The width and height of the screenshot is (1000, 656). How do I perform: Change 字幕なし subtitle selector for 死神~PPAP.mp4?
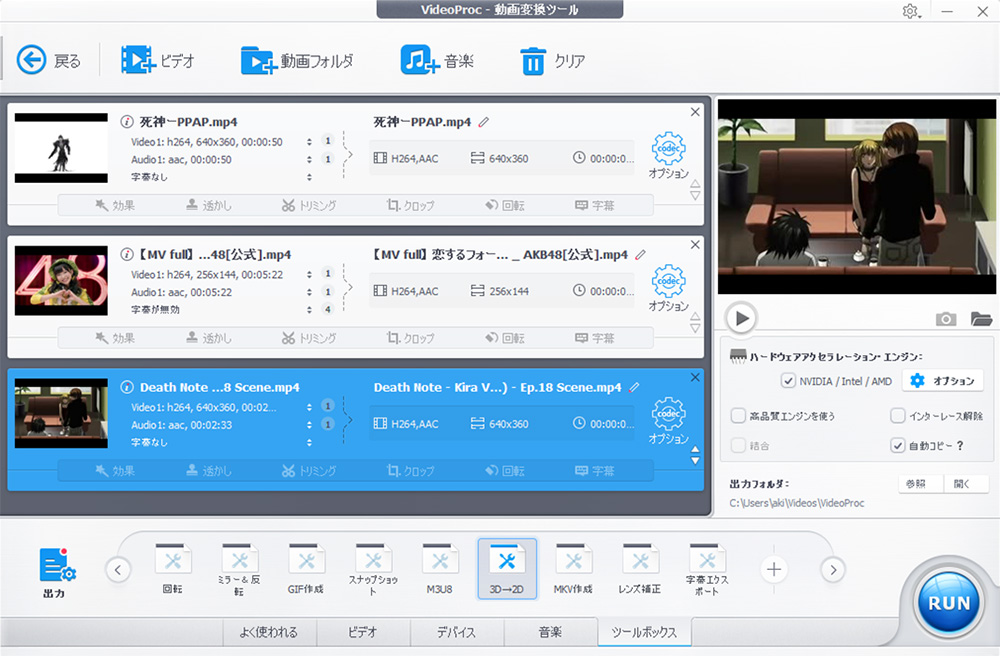(309, 177)
